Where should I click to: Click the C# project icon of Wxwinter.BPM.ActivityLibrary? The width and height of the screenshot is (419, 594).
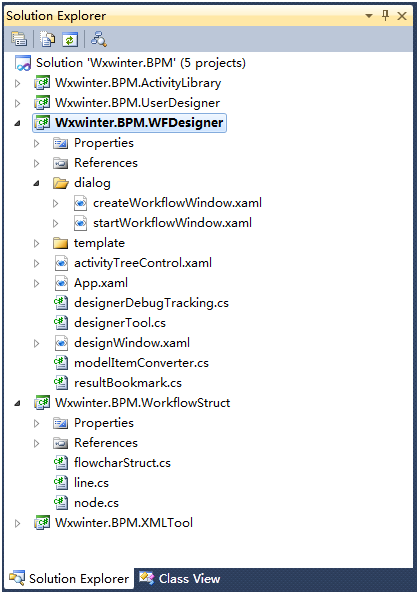[x=42, y=83]
